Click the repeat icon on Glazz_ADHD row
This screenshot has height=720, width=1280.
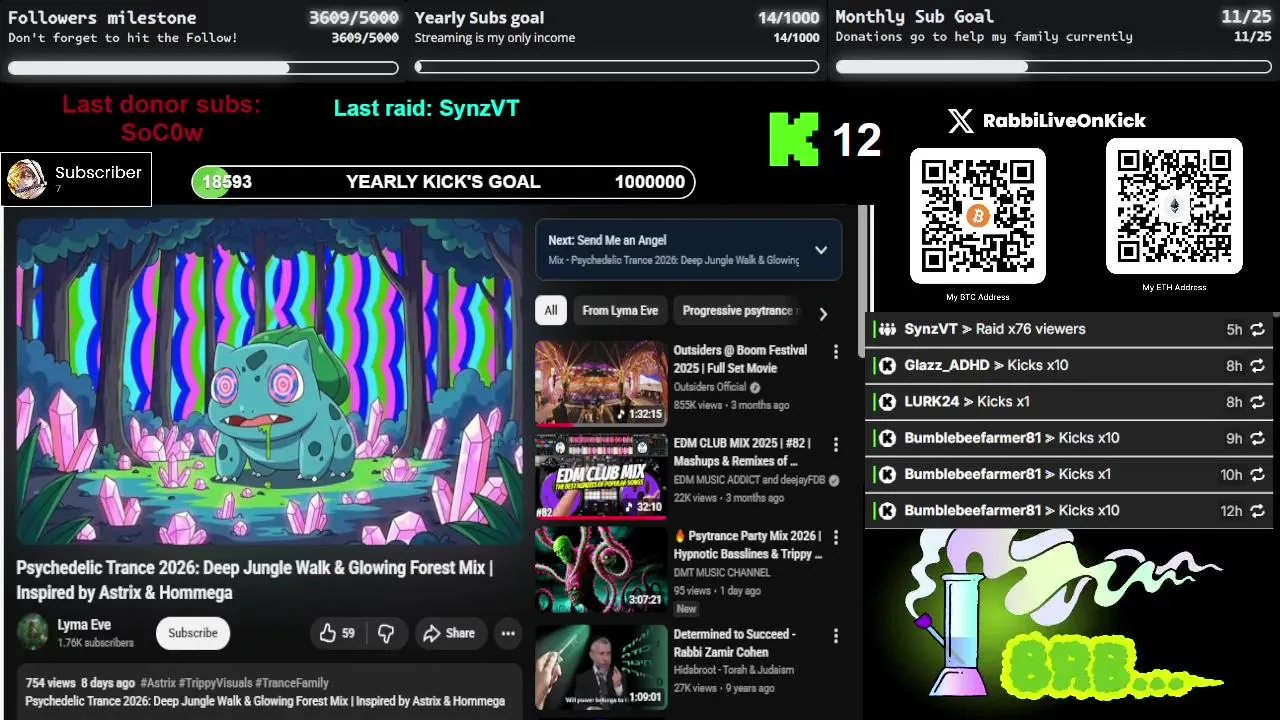[1258, 366]
